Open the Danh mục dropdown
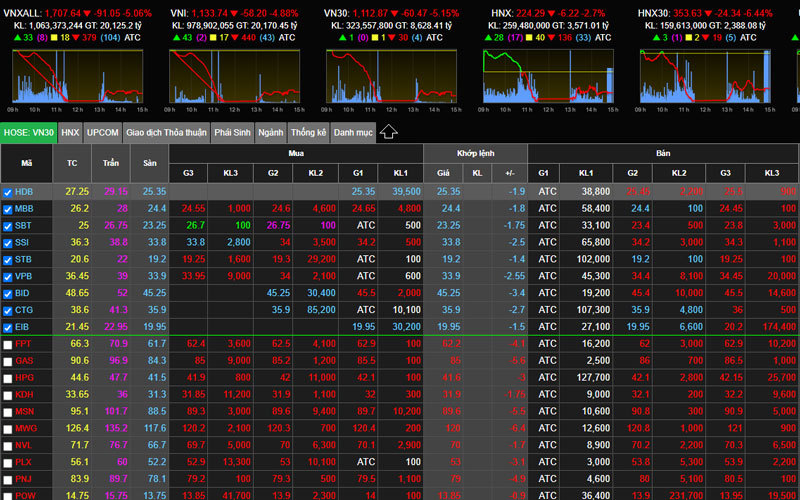800x500 pixels. [x=352, y=132]
